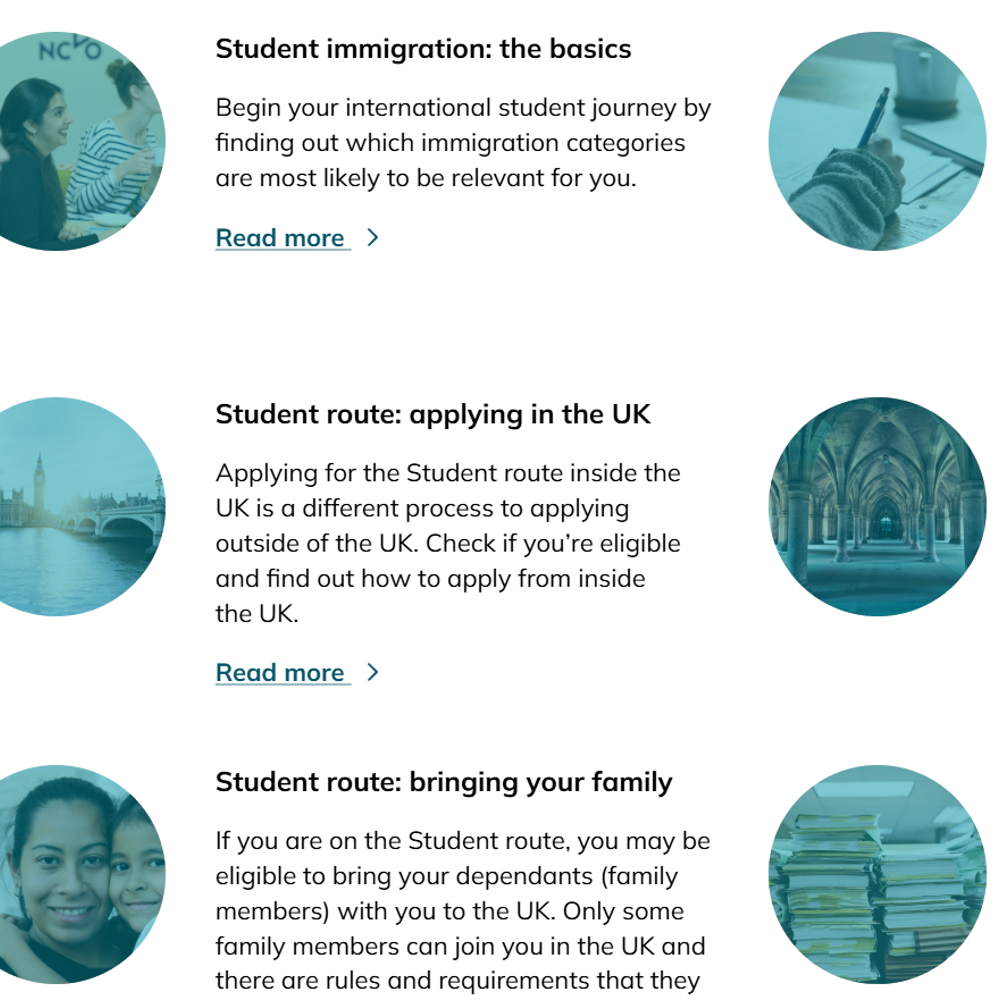Open Read more under applying in the UK
The height and width of the screenshot is (1000, 1000).
point(281,673)
